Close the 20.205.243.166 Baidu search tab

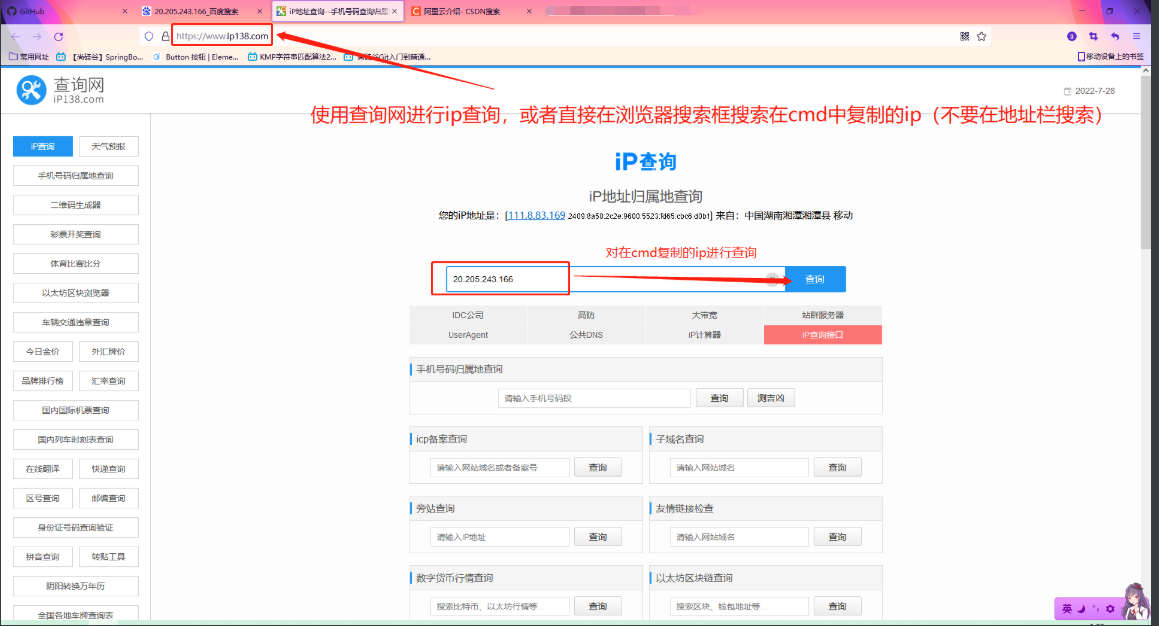tap(259, 11)
